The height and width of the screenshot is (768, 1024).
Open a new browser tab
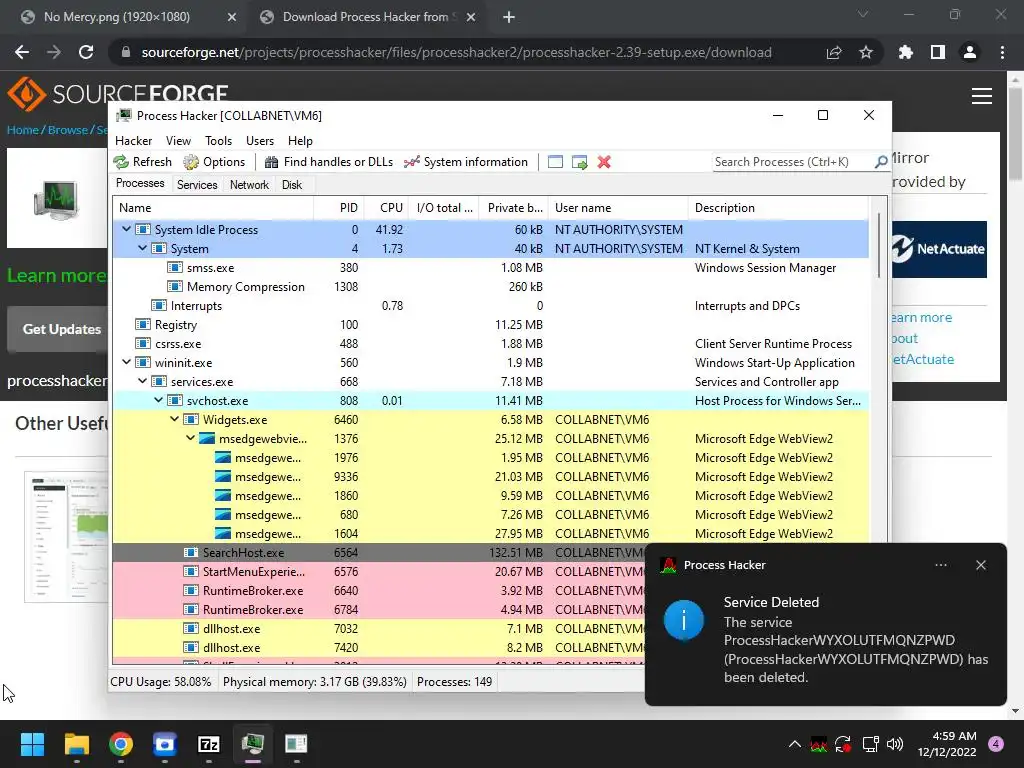tap(509, 17)
